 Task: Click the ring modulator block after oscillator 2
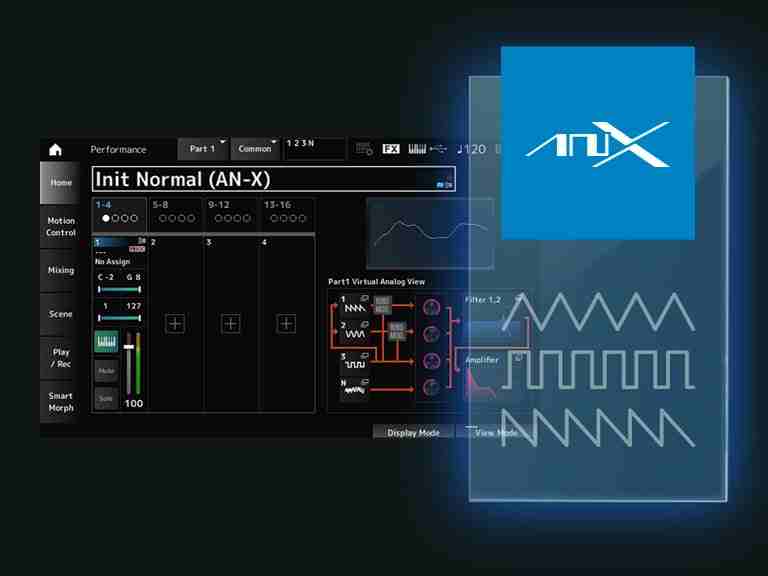point(397,331)
